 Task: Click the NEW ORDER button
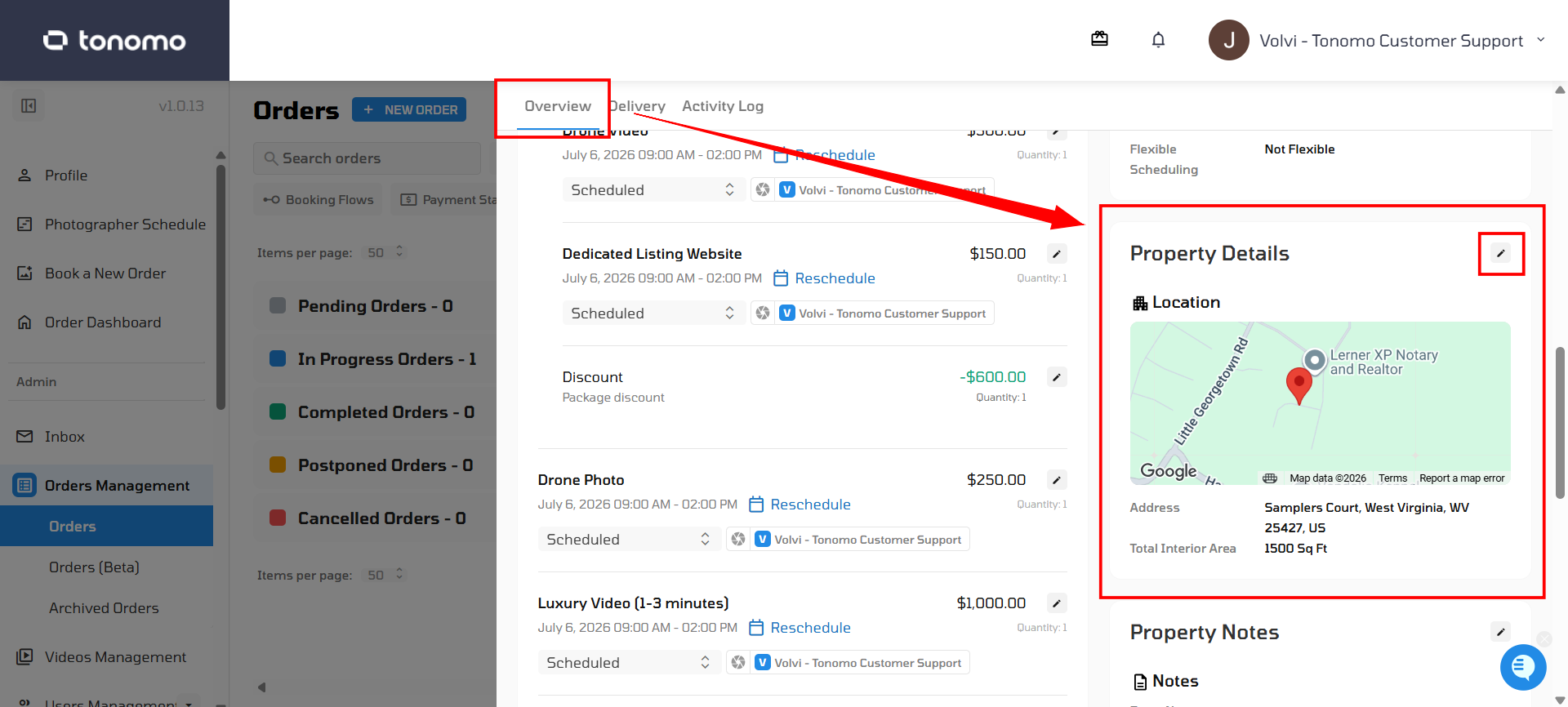[409, 109]
